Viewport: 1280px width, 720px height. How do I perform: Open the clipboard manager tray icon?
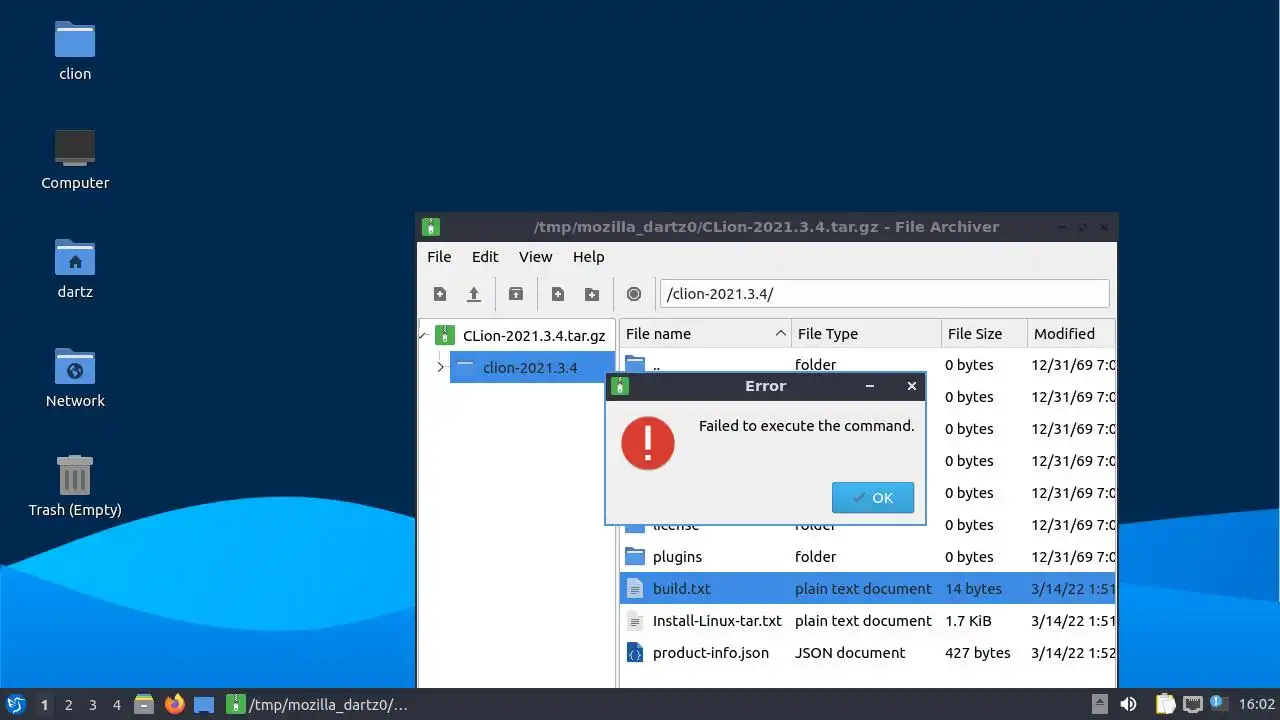[x=1166, y=705]
